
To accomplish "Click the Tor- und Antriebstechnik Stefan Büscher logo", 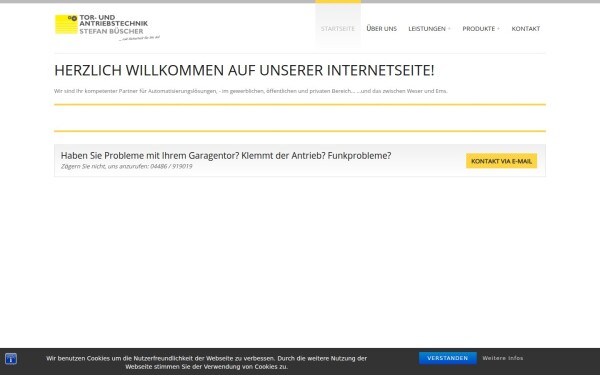I will coord(107,28).
